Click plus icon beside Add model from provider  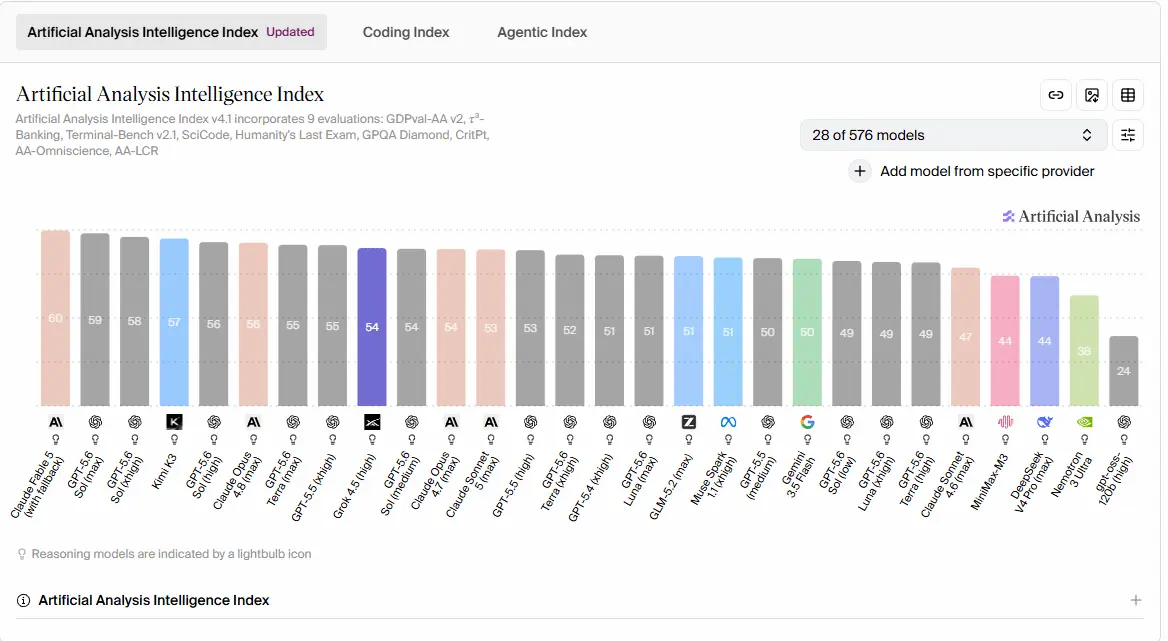[x=860, y=171]
